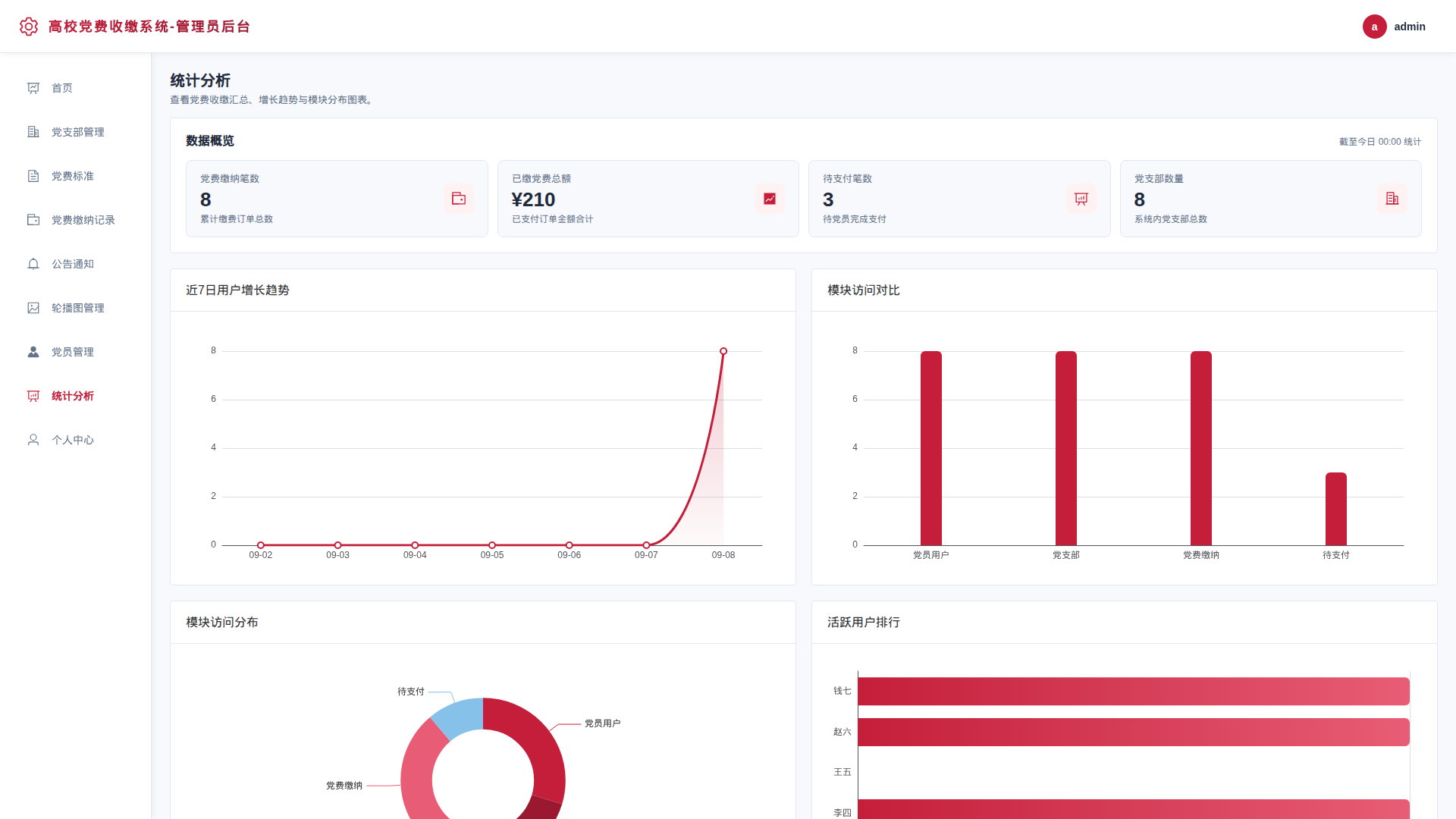Open 党费缴纳记录 menu item
The image size is (1456, 819).
click(76, 220)
